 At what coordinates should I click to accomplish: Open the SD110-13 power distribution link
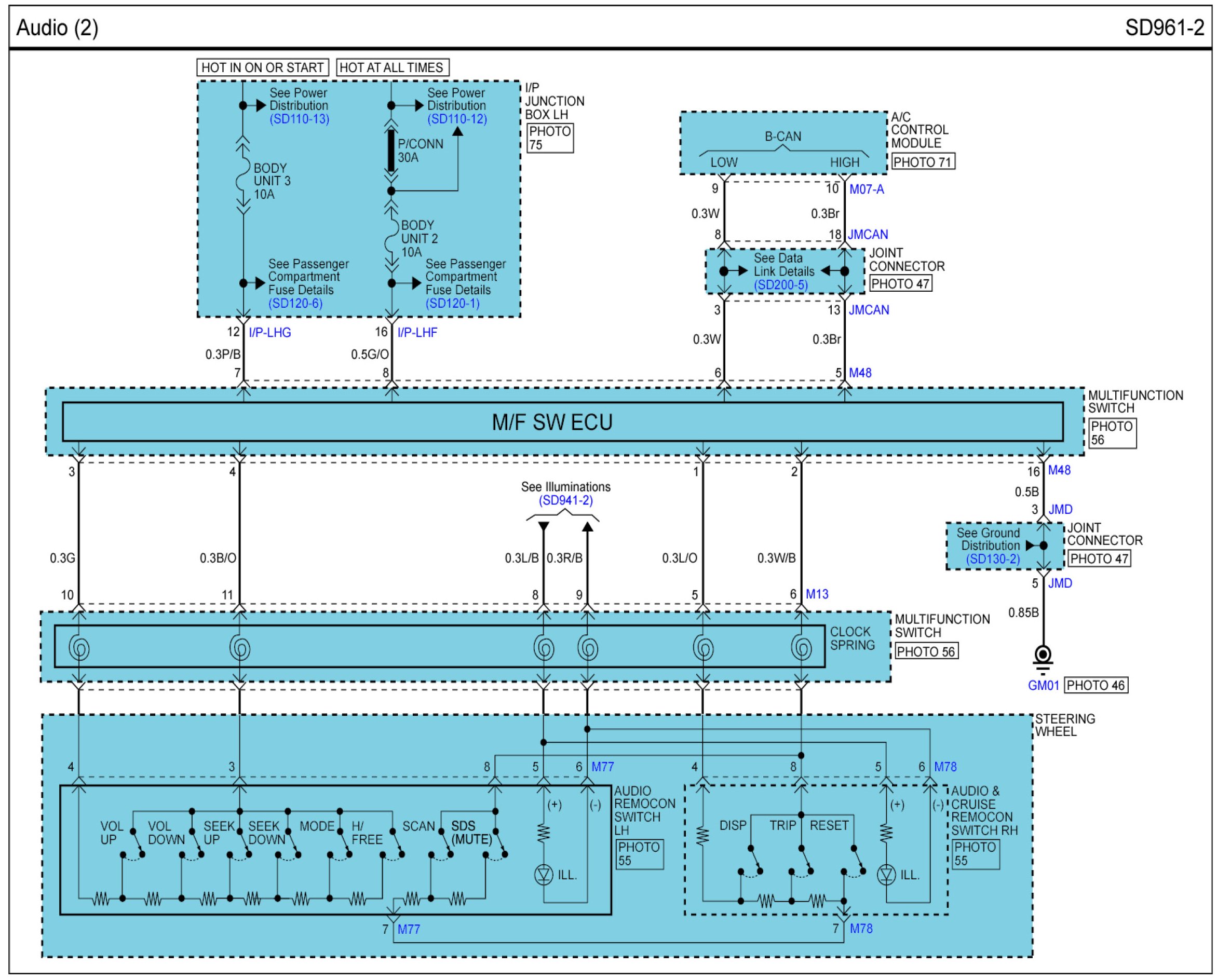[299, 119]
